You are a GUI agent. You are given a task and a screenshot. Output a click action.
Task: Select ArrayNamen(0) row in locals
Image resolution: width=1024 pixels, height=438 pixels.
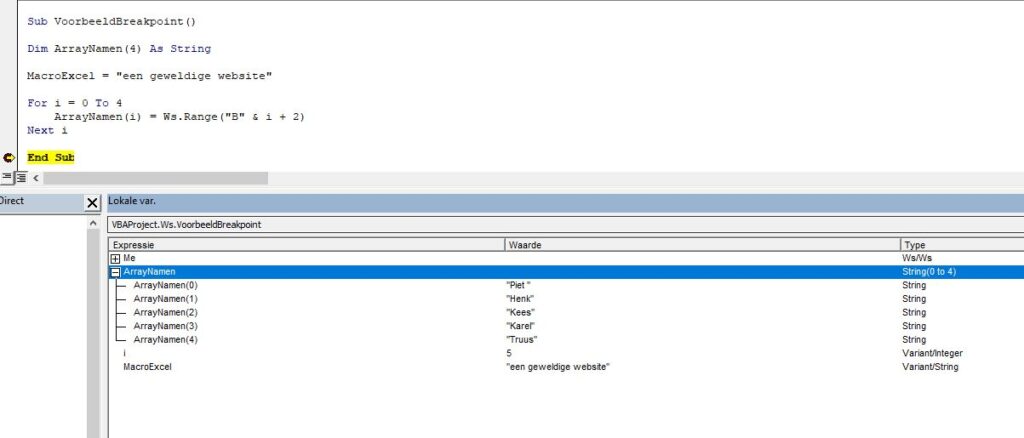pos(165,285)
